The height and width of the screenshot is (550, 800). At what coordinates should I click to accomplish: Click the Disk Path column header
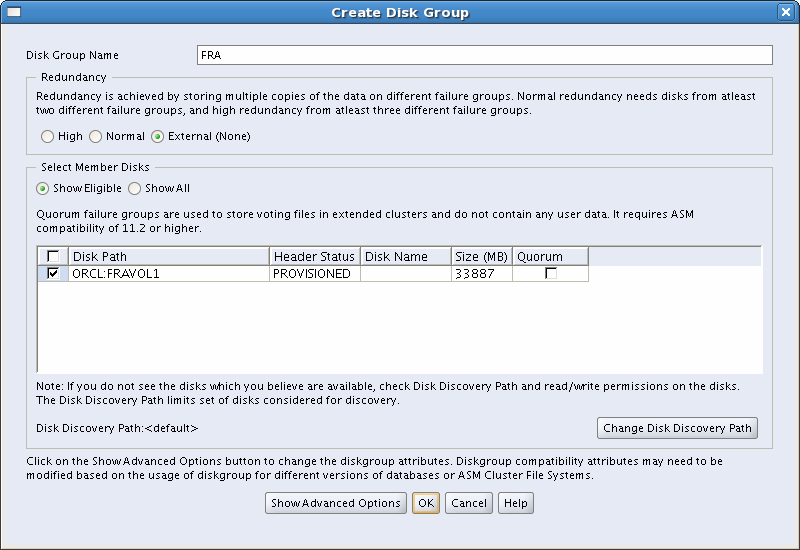coord(168,257)
